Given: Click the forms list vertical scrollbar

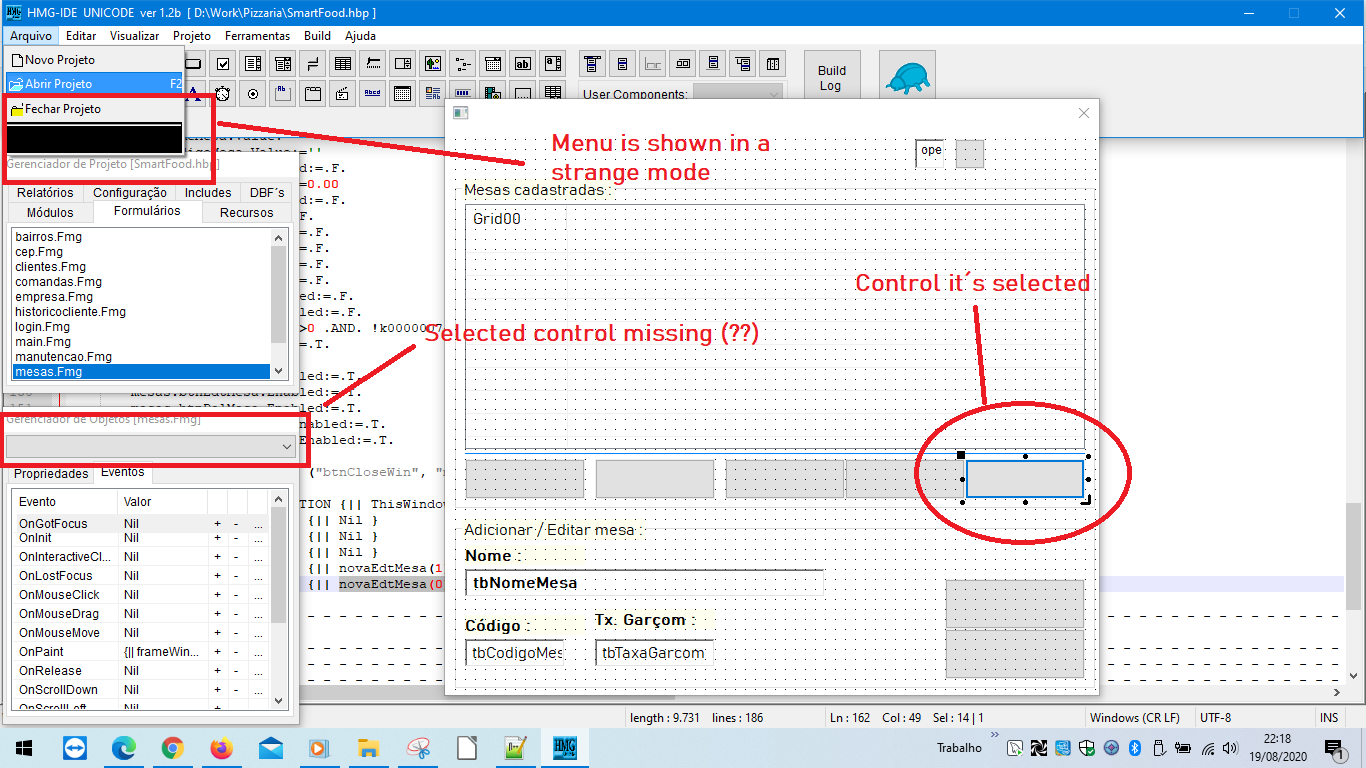Looking at the screenshot, I should pyautogui.click(x=279, y=304).
